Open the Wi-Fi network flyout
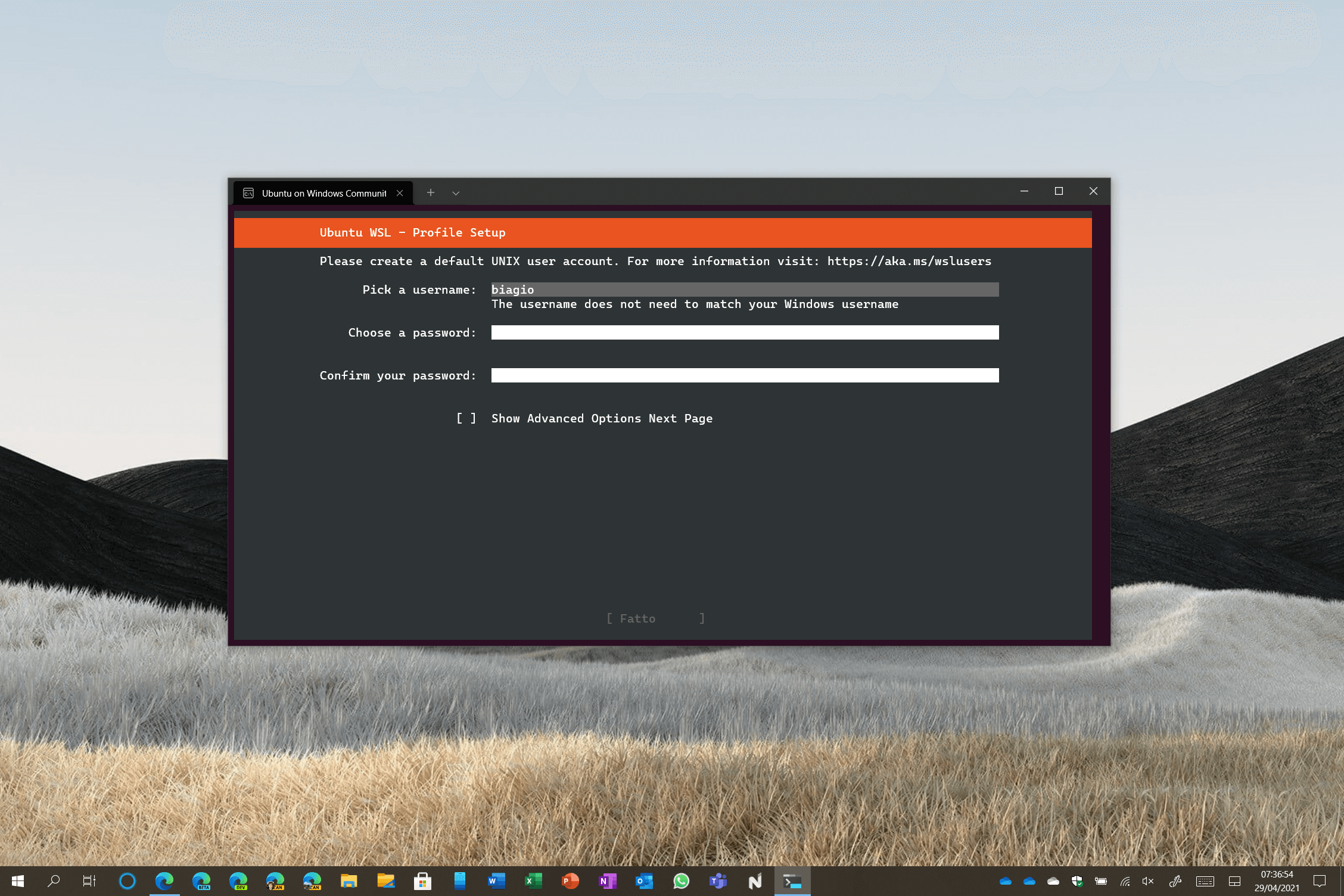The width and height of the screenshot is (1344, 896). coord(1125,881)
